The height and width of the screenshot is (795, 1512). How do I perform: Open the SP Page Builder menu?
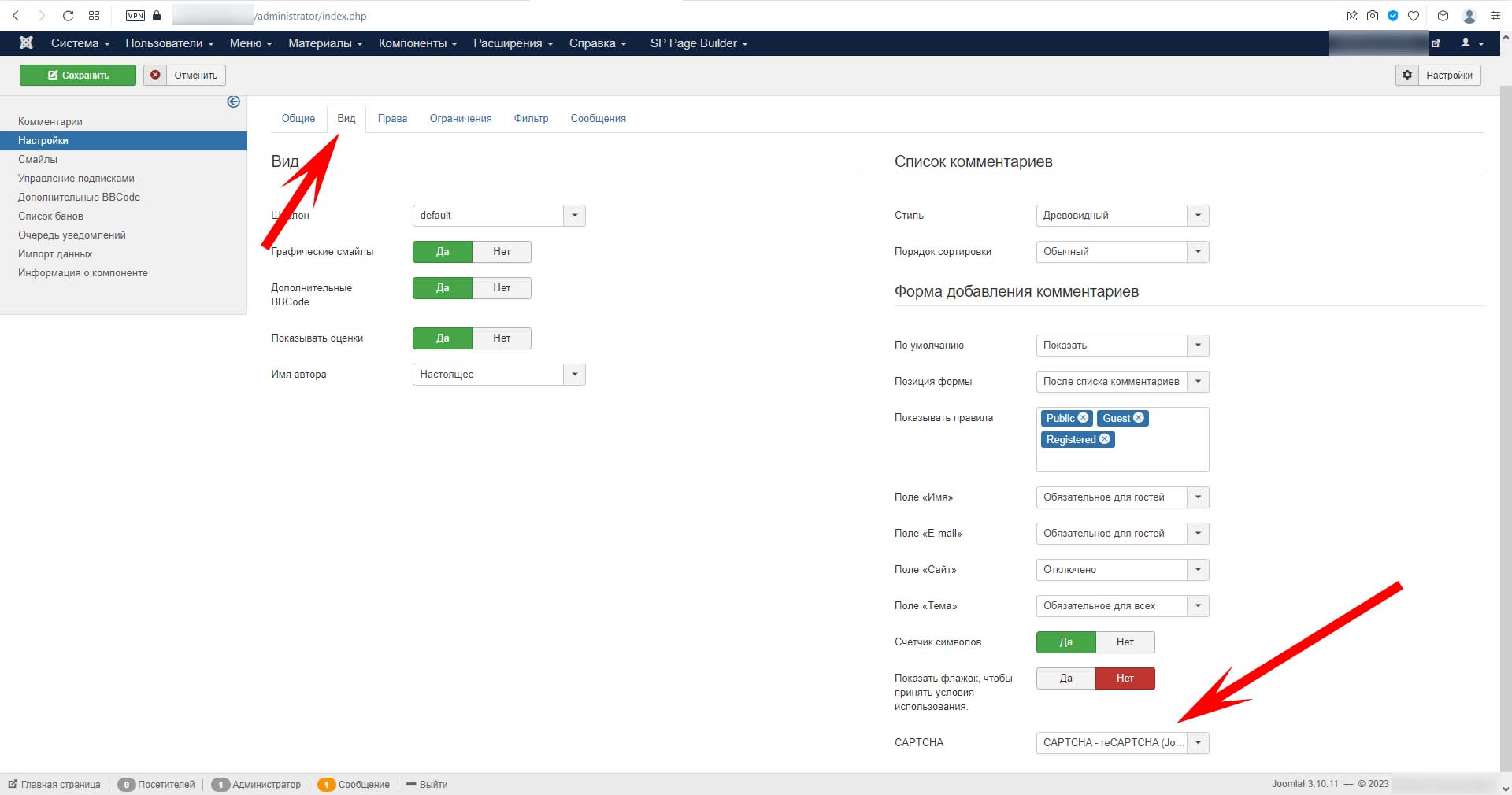tap(699, 43)
